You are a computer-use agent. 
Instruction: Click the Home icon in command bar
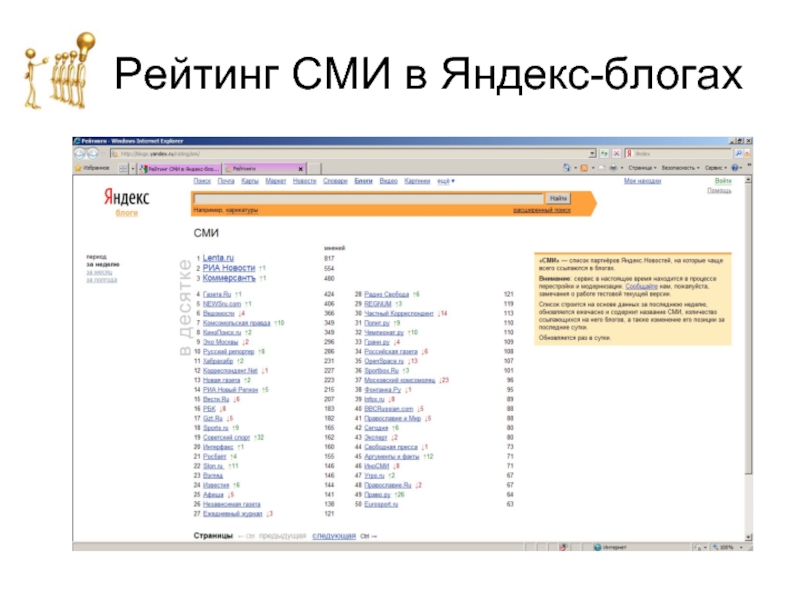[566, 167]
